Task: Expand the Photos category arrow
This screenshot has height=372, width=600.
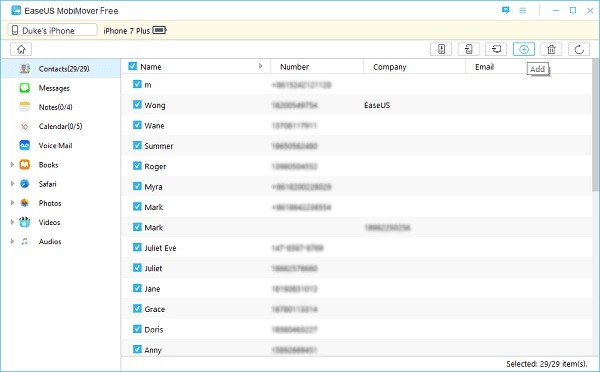Action: pos(12,203)
